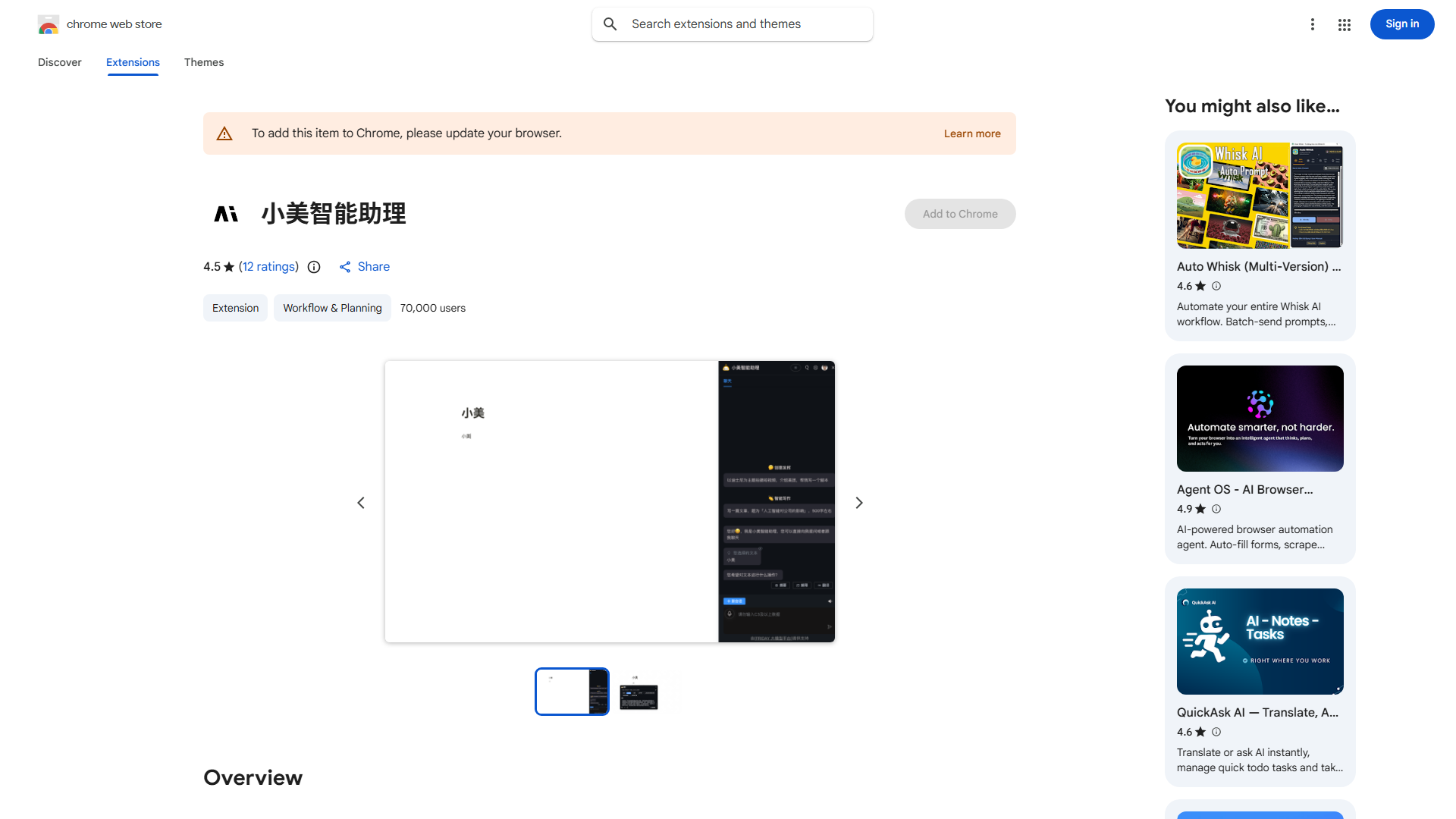Select the second screenshot thumbnail
The image size is (1456, 819).
[x=639, y=692]
